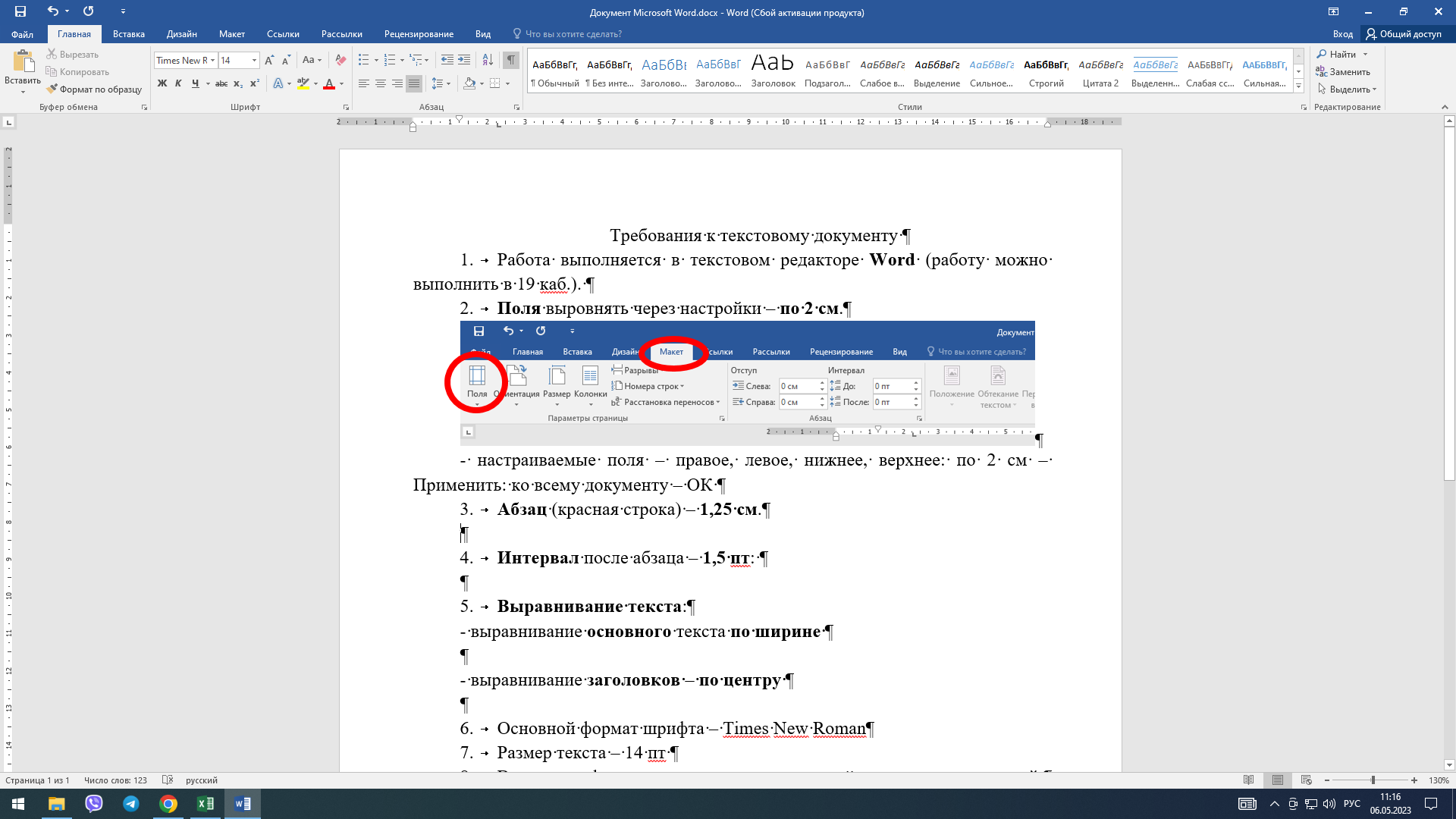Screen dimensions: 1456x819
Task: Expand the styles gallery
Action: pyautogui.click(x=1298, y=86)
